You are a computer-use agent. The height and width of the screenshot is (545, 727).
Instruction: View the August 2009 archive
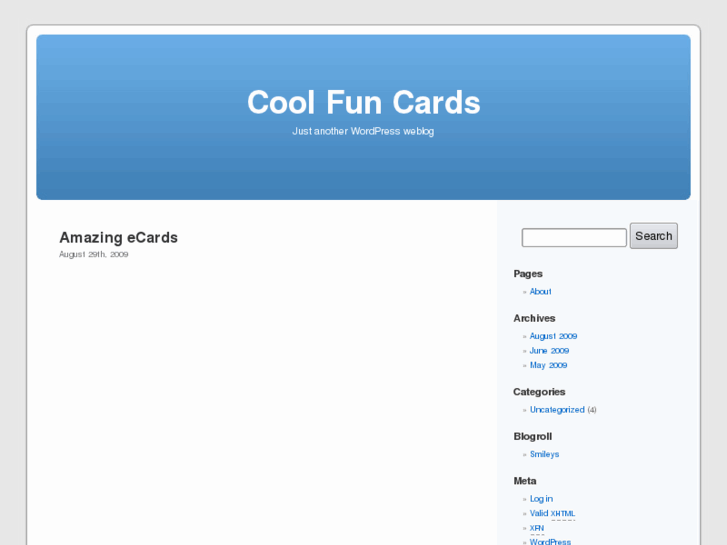pyautogui.click(x=553, y=336)
